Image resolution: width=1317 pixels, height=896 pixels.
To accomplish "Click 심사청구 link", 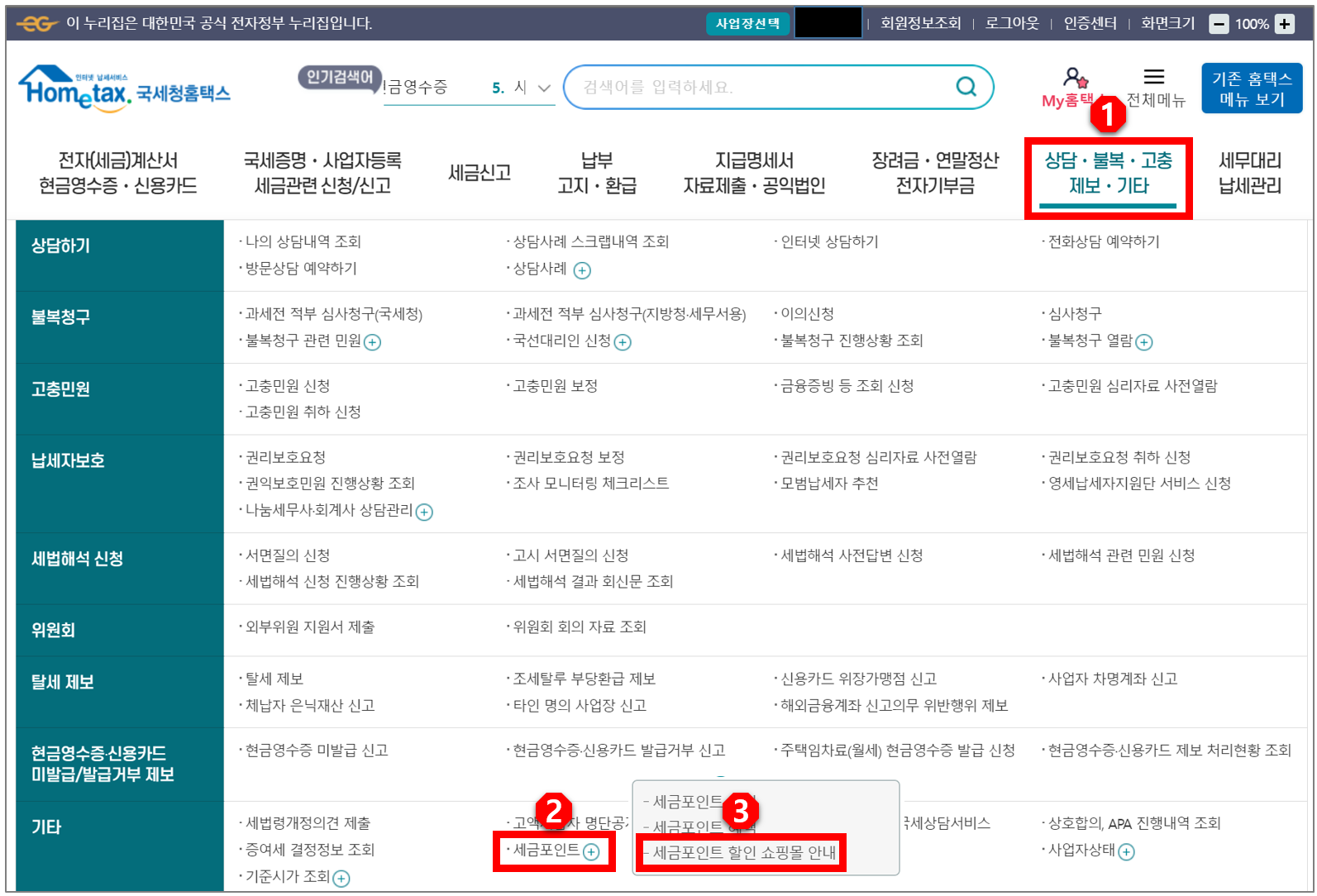I will [x=1075, y=314].
